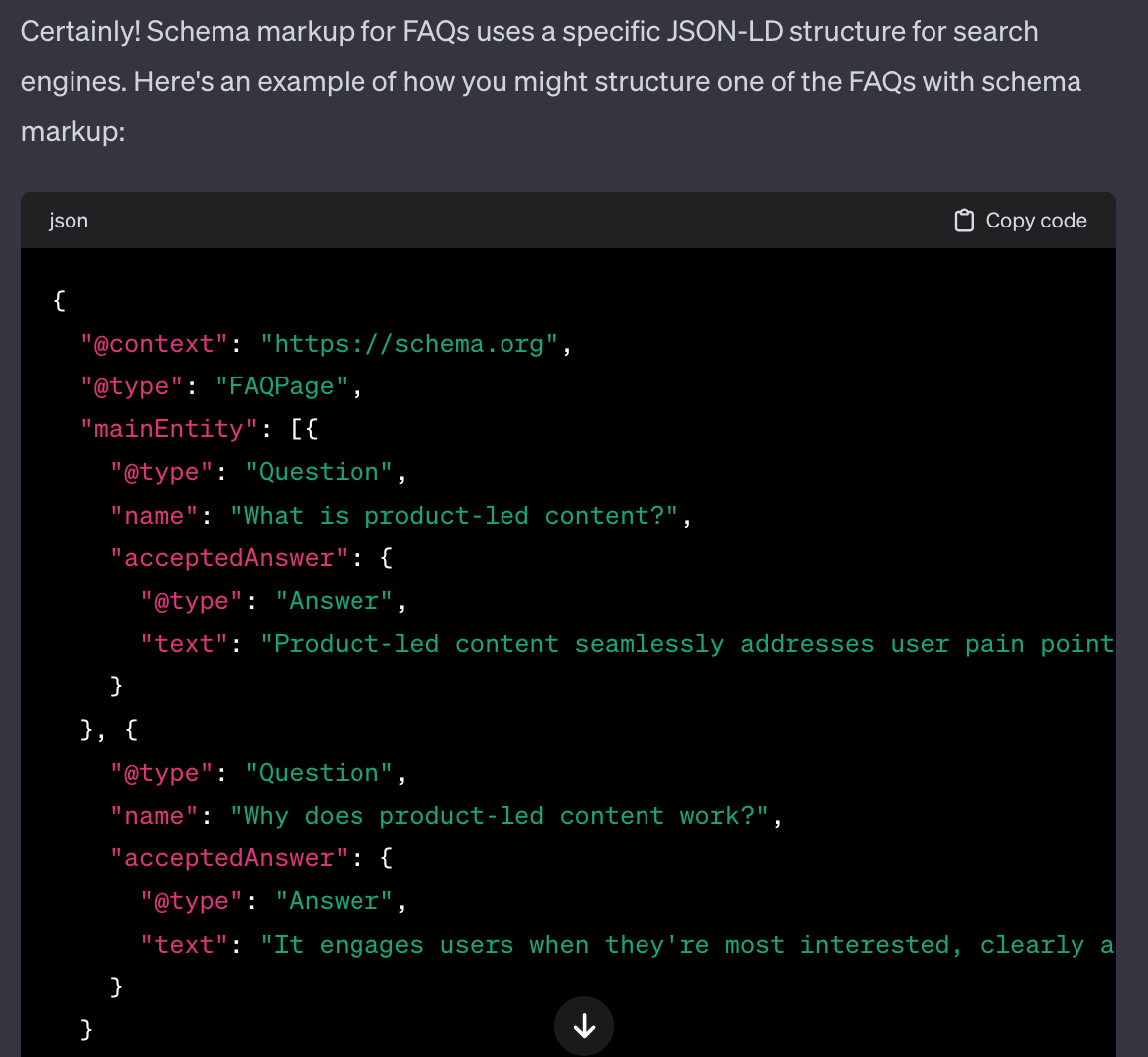
Task: Click the Copy code button
Action: tap(1021, 221)
